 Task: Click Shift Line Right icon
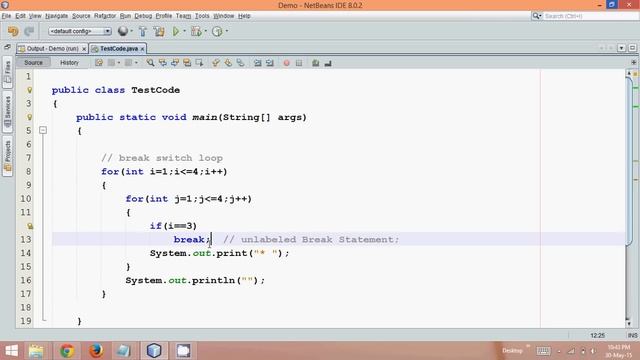[x=270, y=63]
